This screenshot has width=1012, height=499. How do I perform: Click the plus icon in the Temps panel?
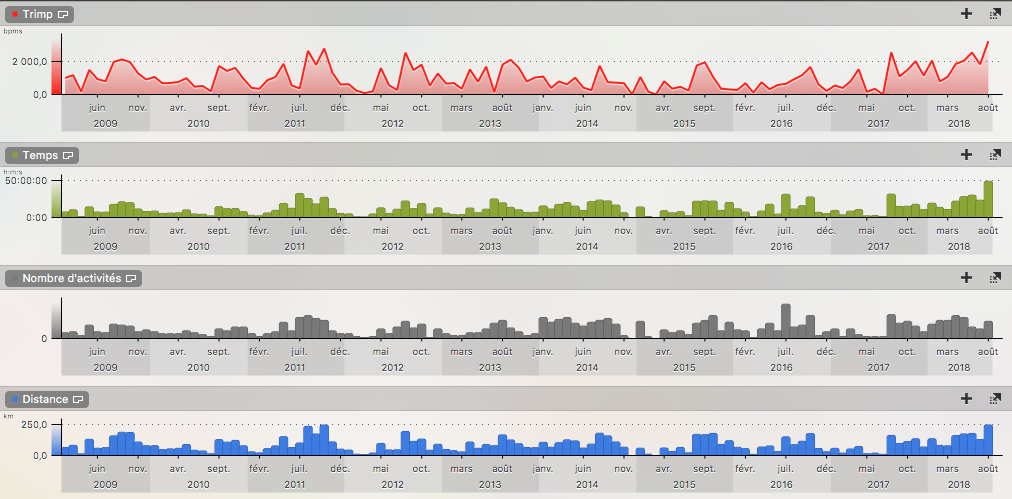[x=966, y=155]
